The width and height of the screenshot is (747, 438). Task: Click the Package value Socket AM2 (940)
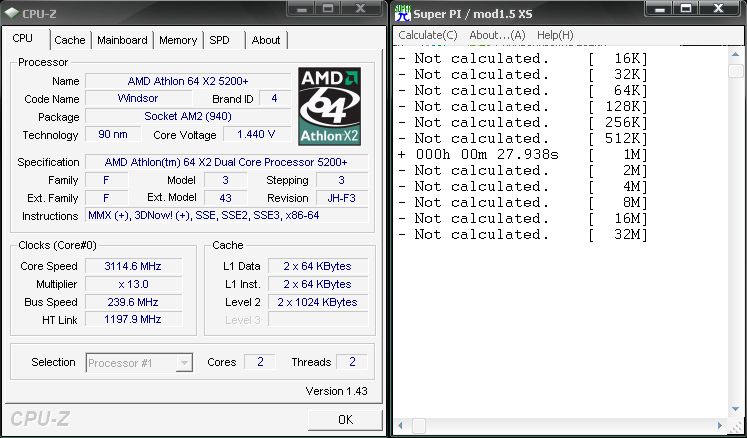point(188,116)
